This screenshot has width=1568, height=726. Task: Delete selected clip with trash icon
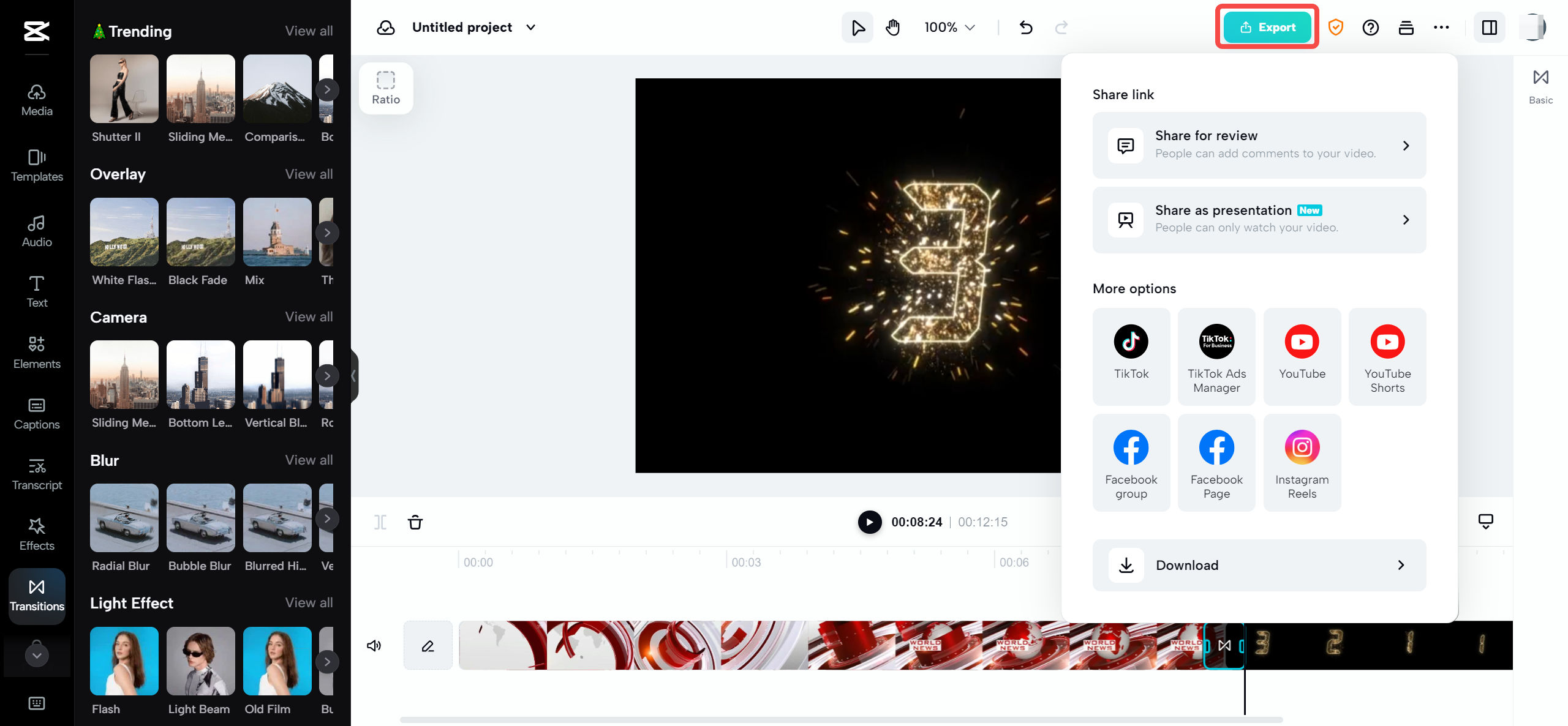coord(415,522)
